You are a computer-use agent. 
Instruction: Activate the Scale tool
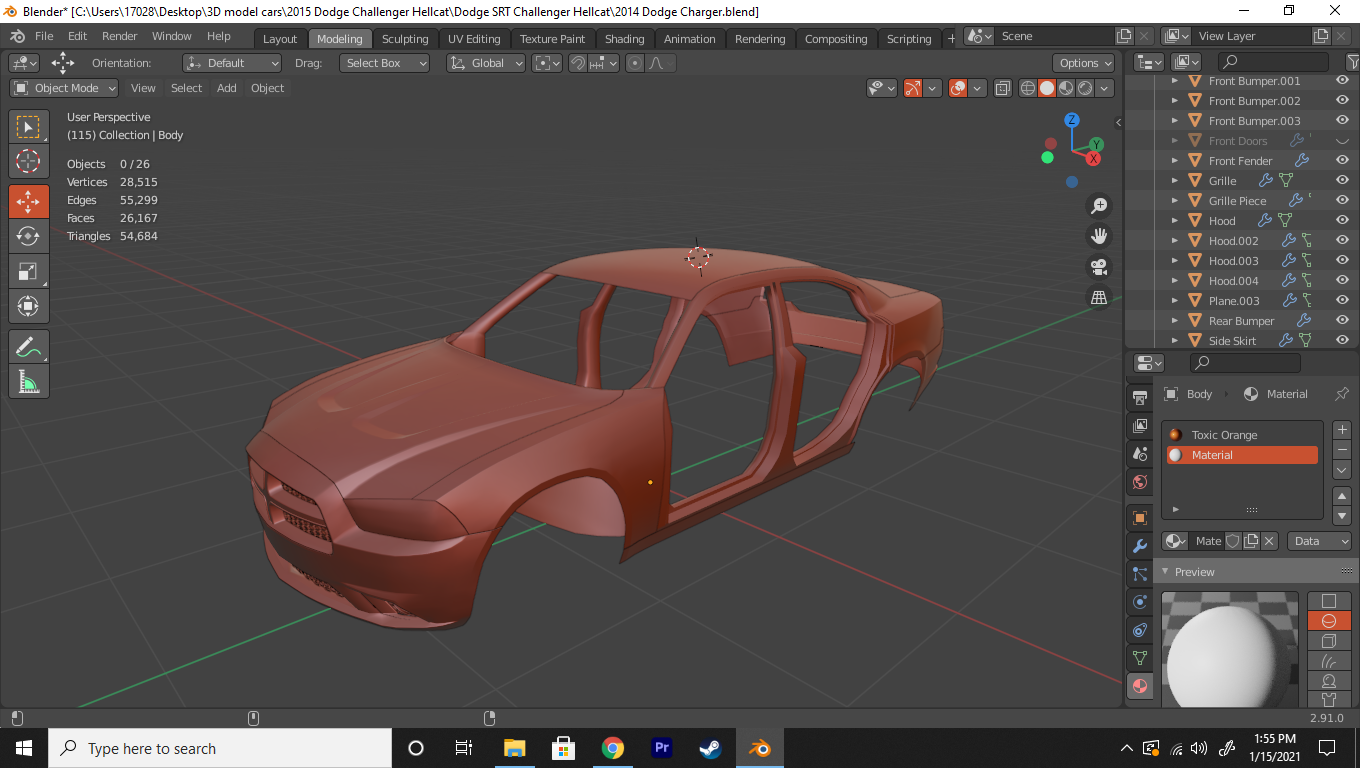tap(28, 271)
